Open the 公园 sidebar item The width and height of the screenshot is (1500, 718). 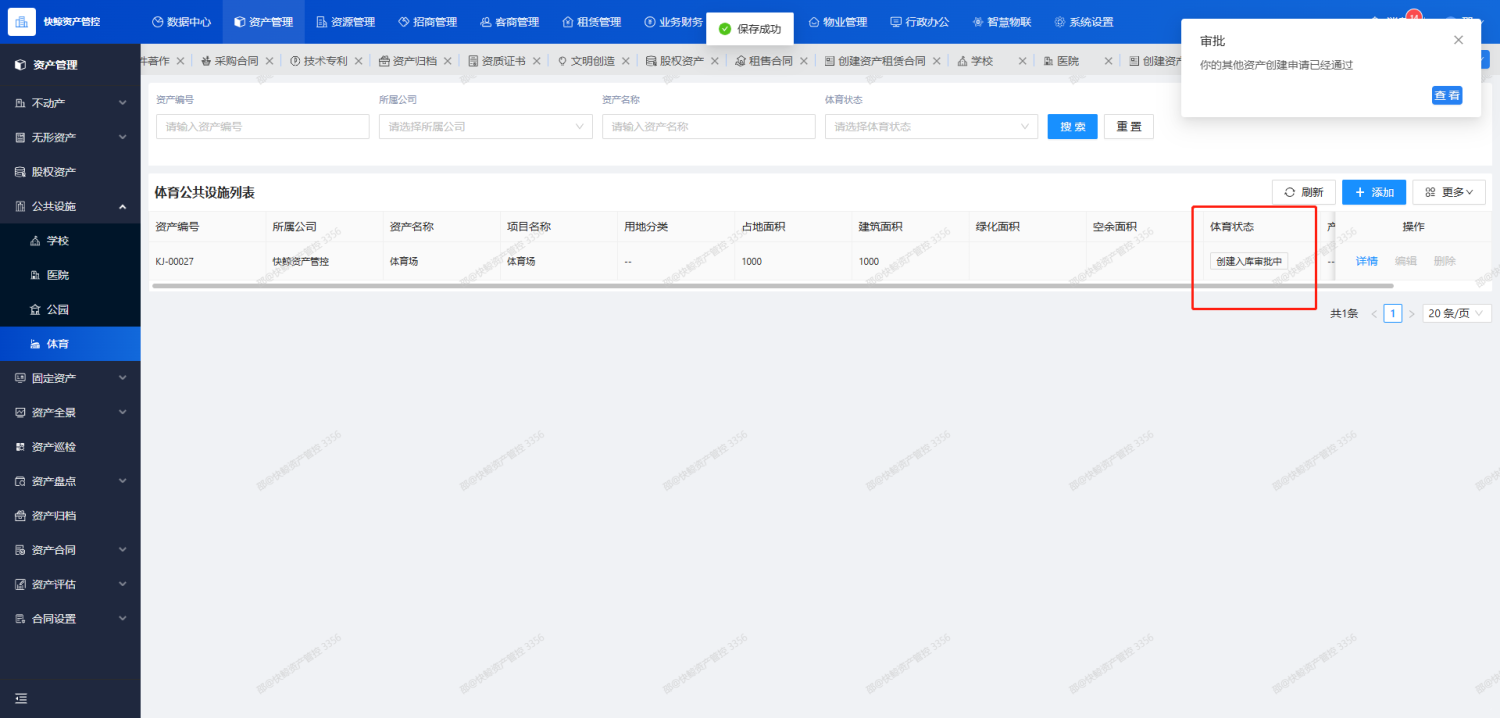[x=70, y=310]
